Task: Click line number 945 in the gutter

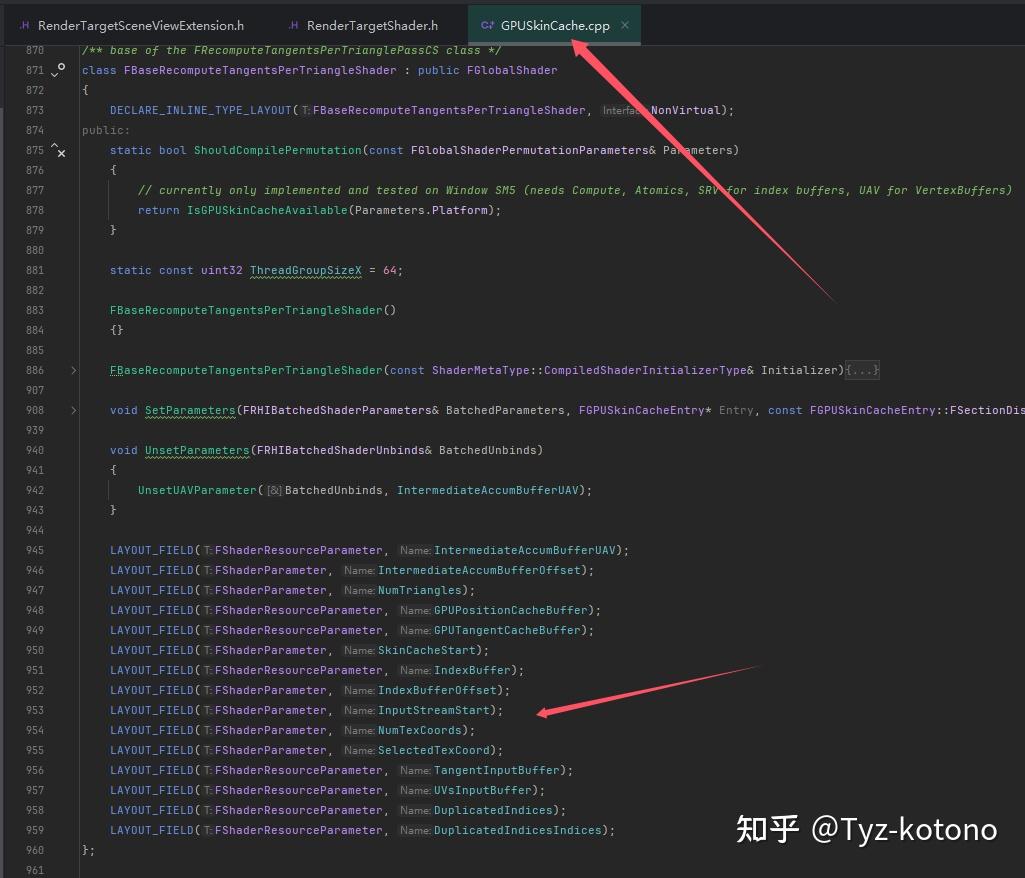Action: click(35, 550)
